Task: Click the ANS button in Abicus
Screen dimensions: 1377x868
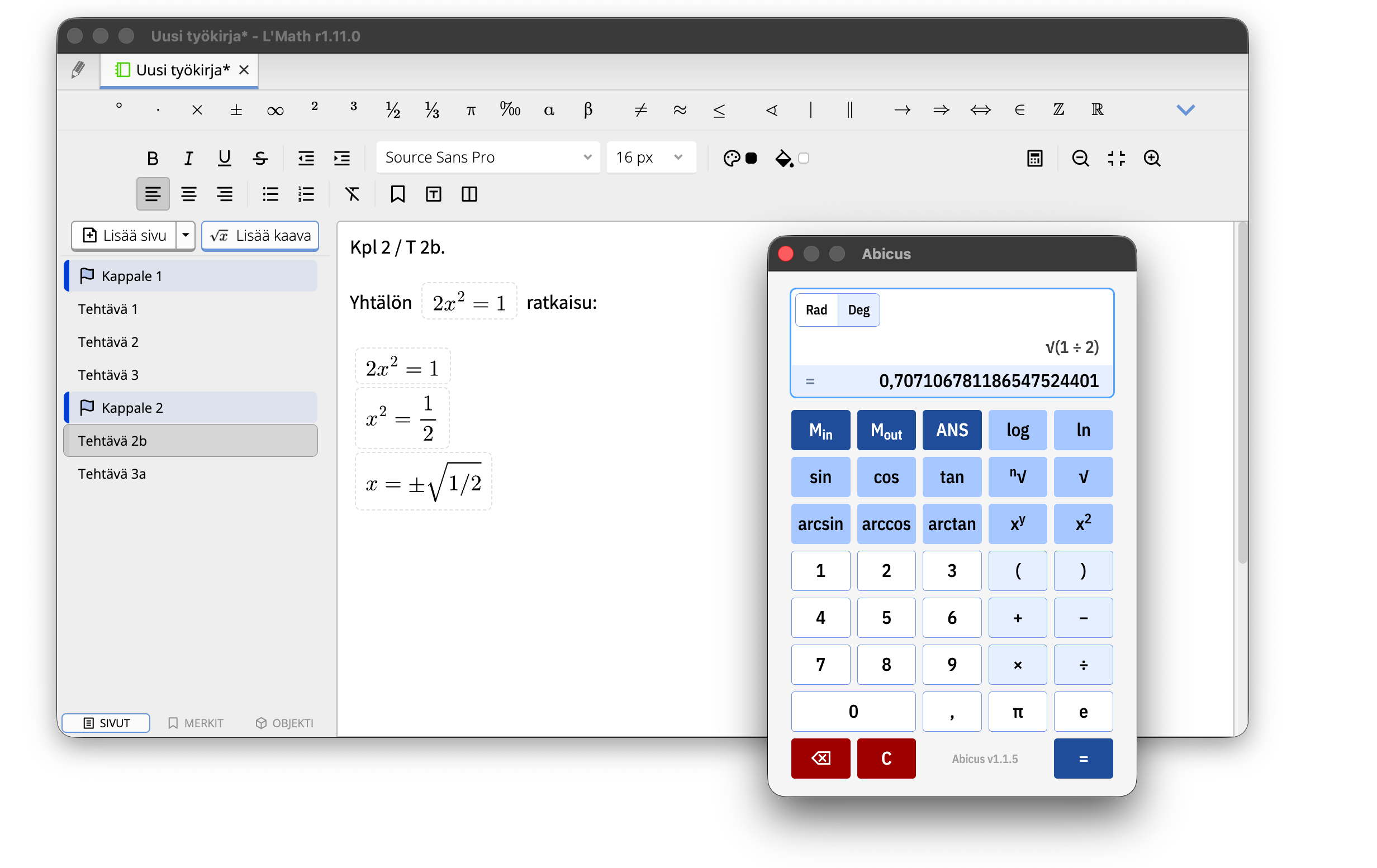Action: pos(952,430)
